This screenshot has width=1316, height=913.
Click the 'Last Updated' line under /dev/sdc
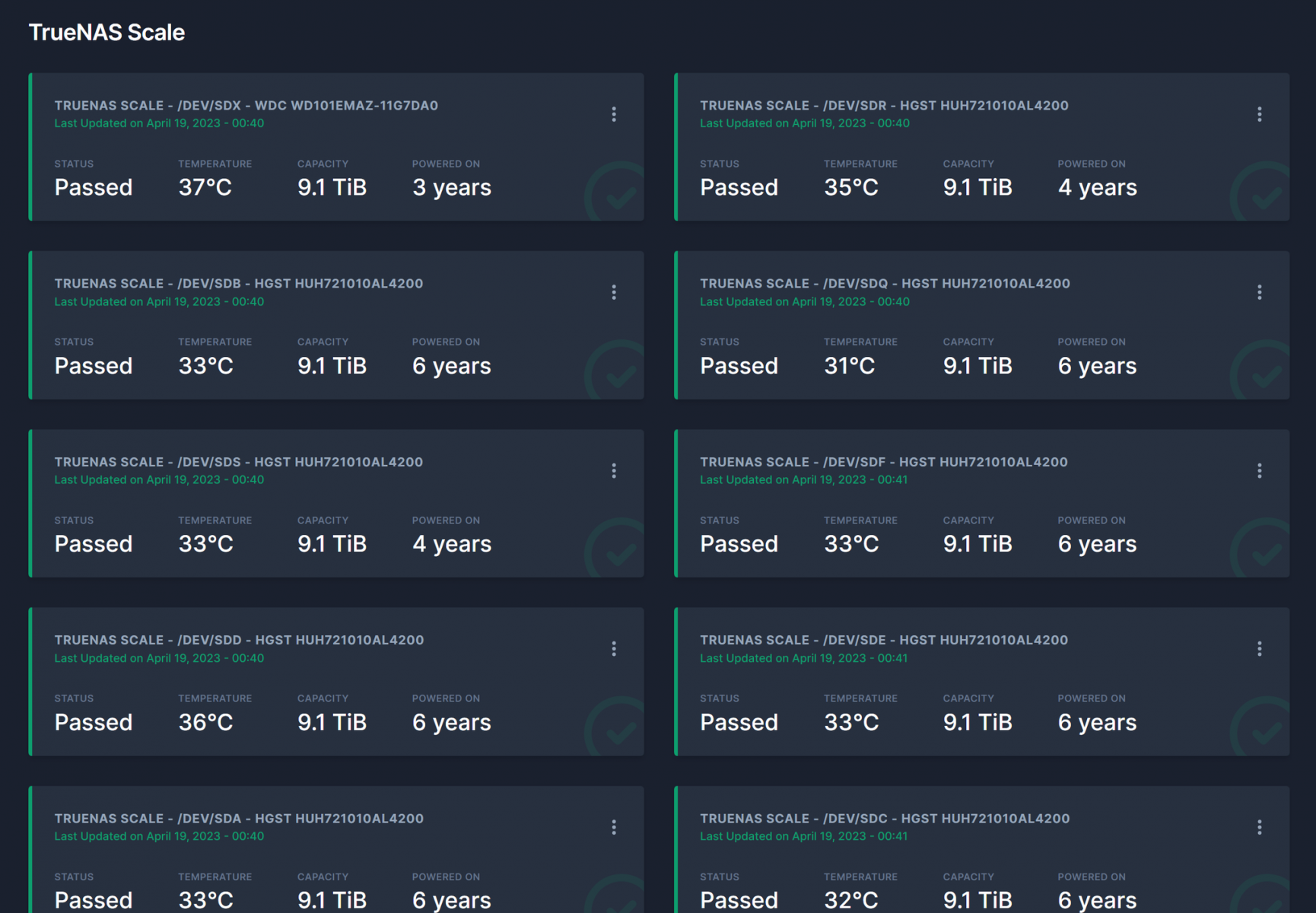tap(804, 836)
